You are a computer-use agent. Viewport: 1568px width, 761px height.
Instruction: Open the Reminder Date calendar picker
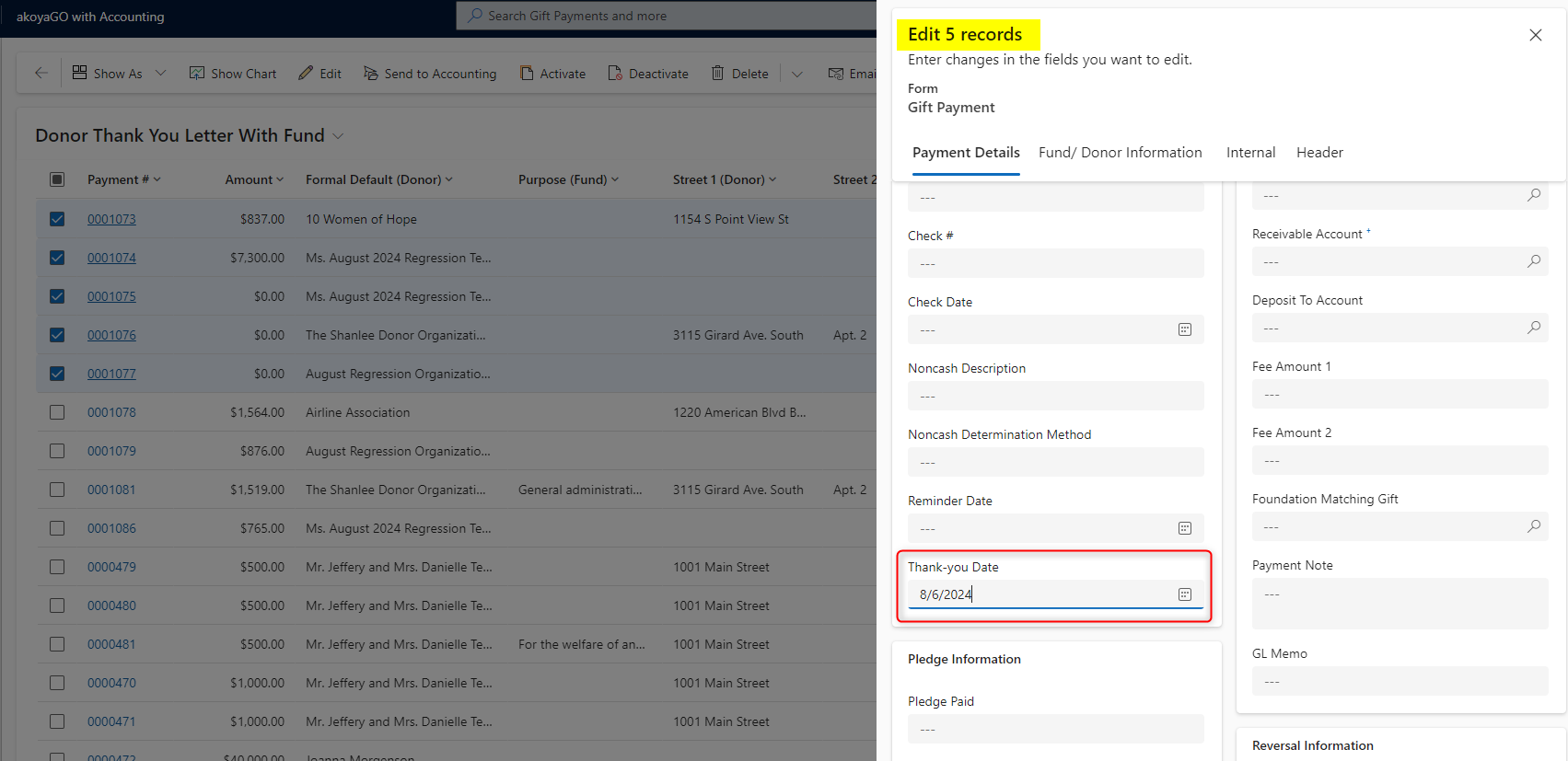click(1185, 528)
